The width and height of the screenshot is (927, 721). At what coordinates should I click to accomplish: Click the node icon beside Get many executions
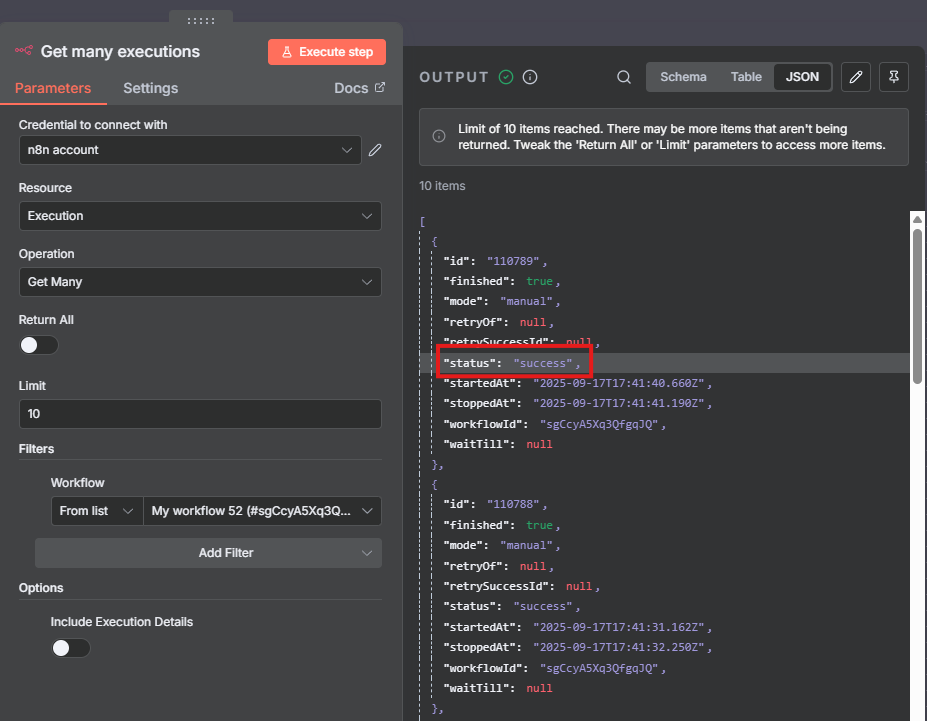23,52
